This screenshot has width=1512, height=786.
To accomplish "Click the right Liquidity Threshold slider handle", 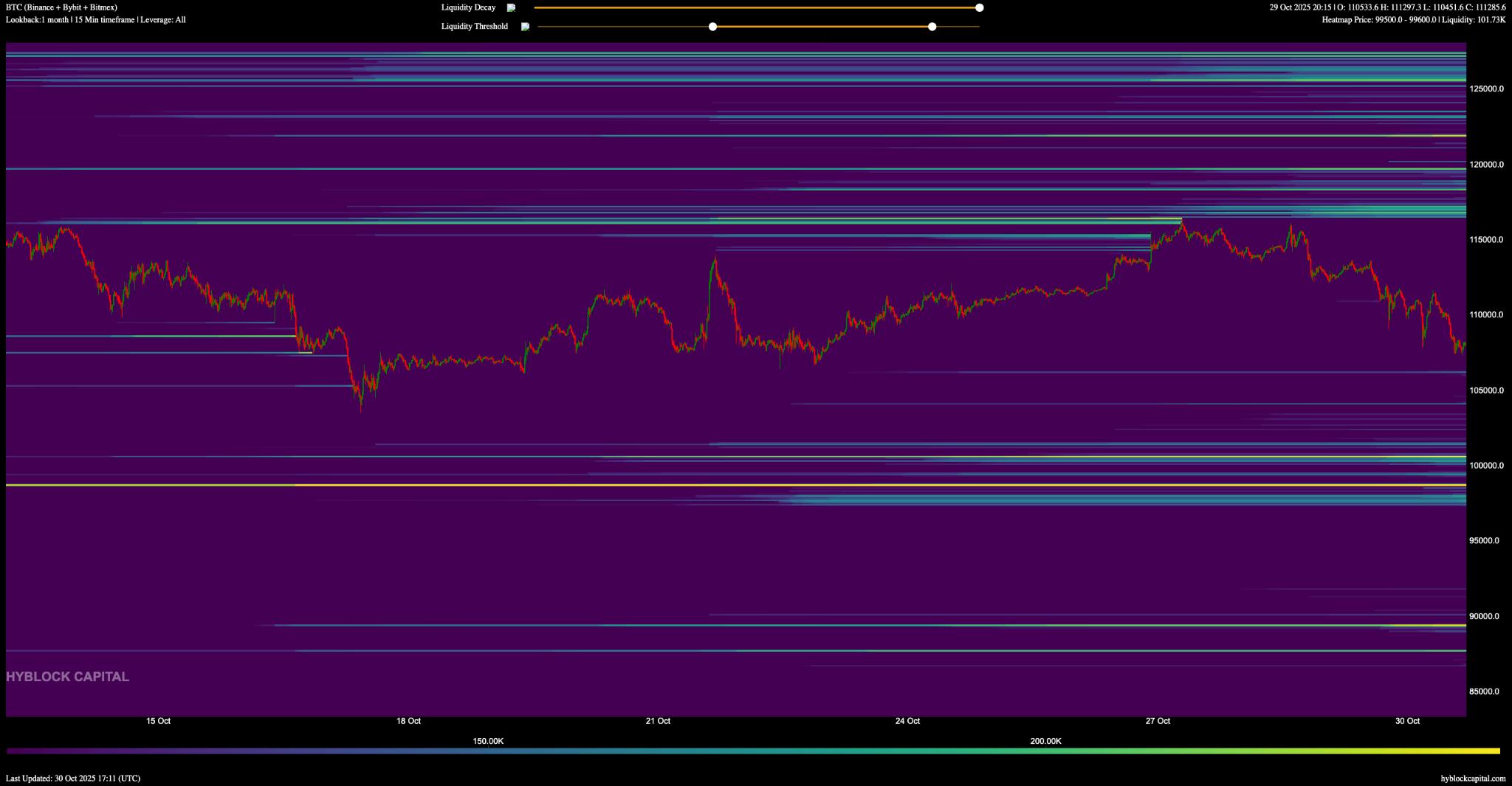I will click(x=932, y=27).
